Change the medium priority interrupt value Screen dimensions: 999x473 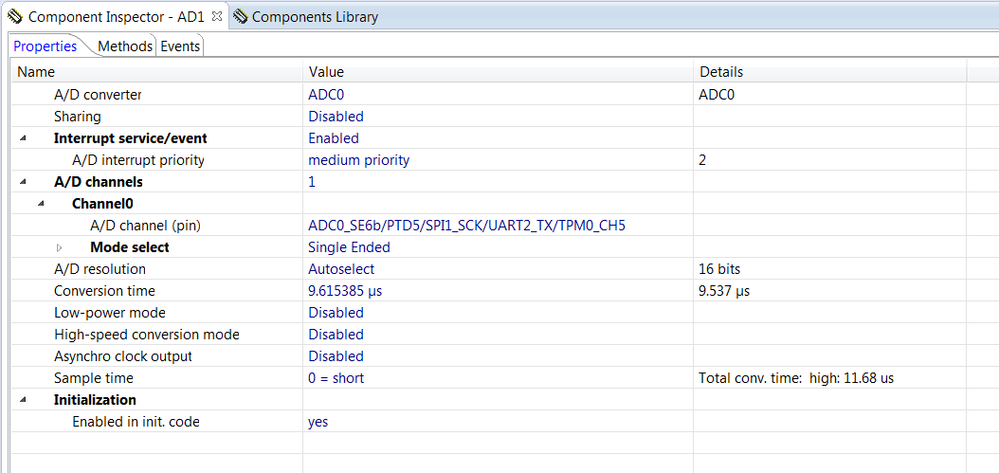coord(359,160)
